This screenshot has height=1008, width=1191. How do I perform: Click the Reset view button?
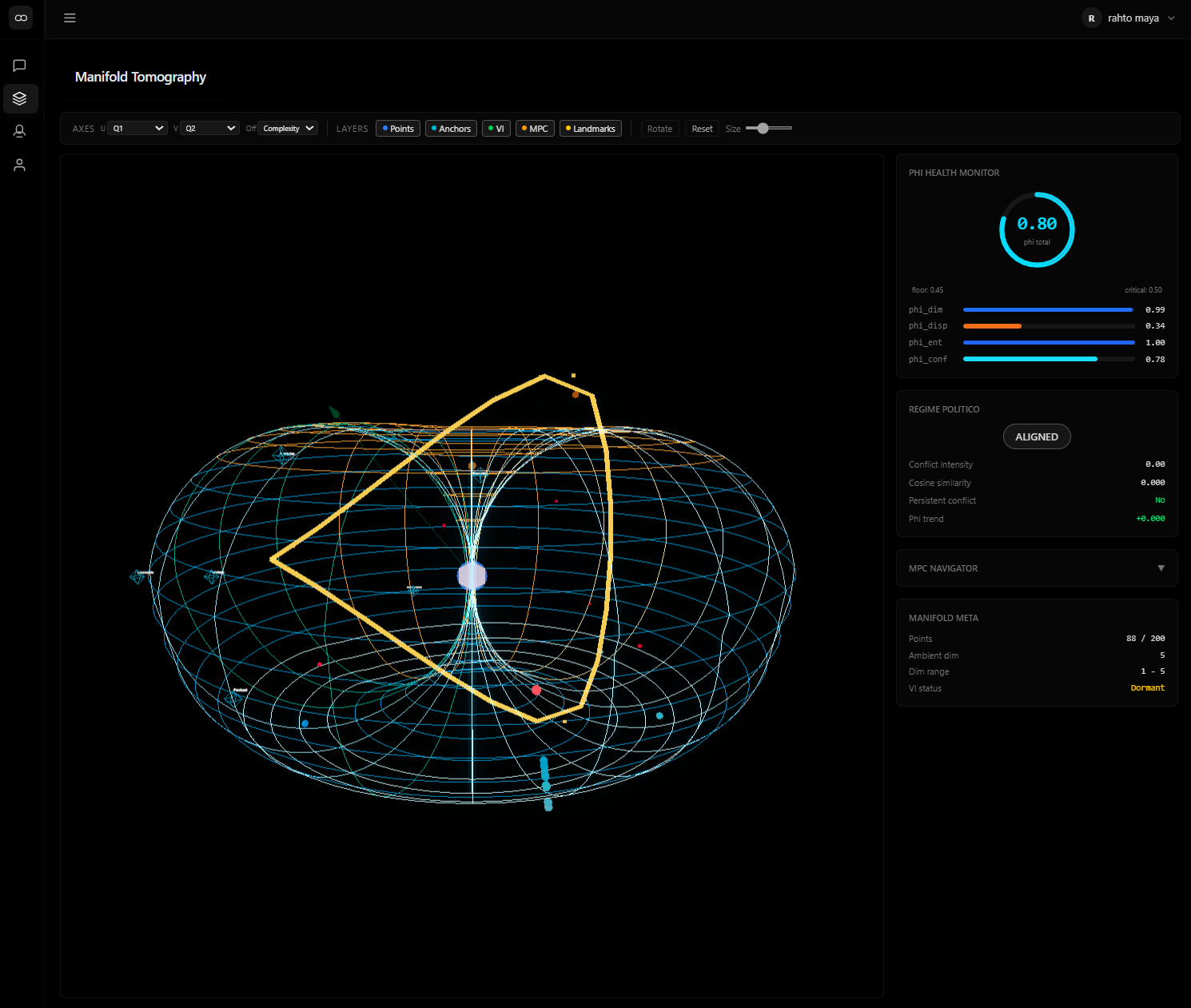(x=702, y=129)
